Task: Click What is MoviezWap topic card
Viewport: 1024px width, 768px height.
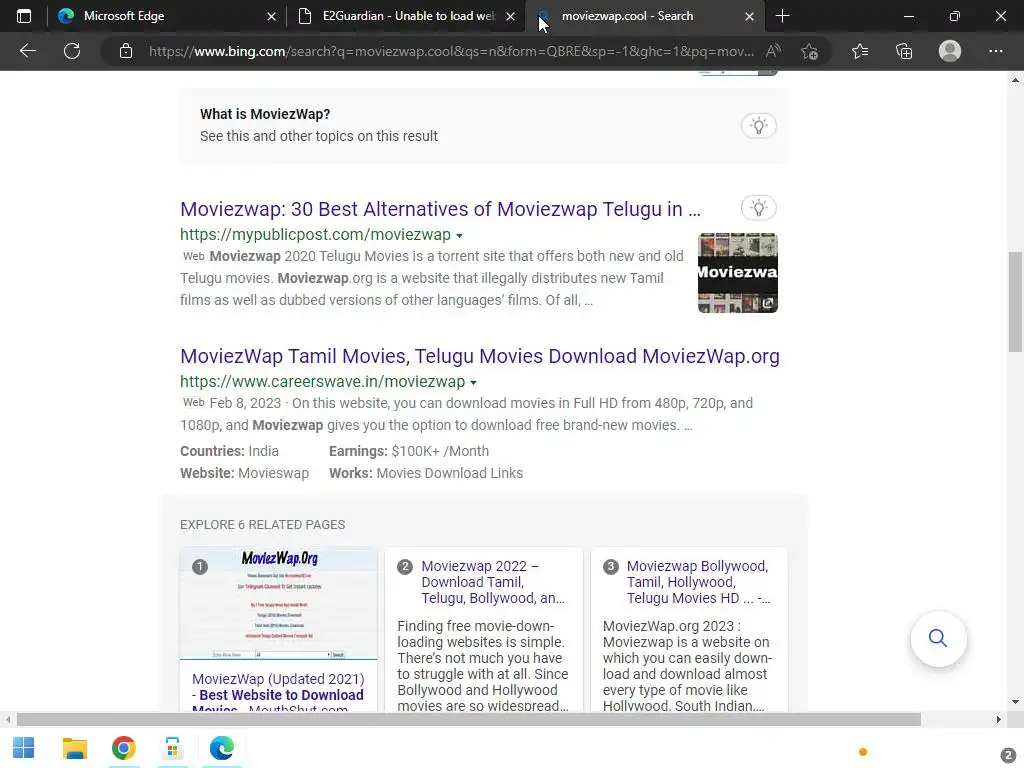Action: pyautogui.click(x=483, y=125)
